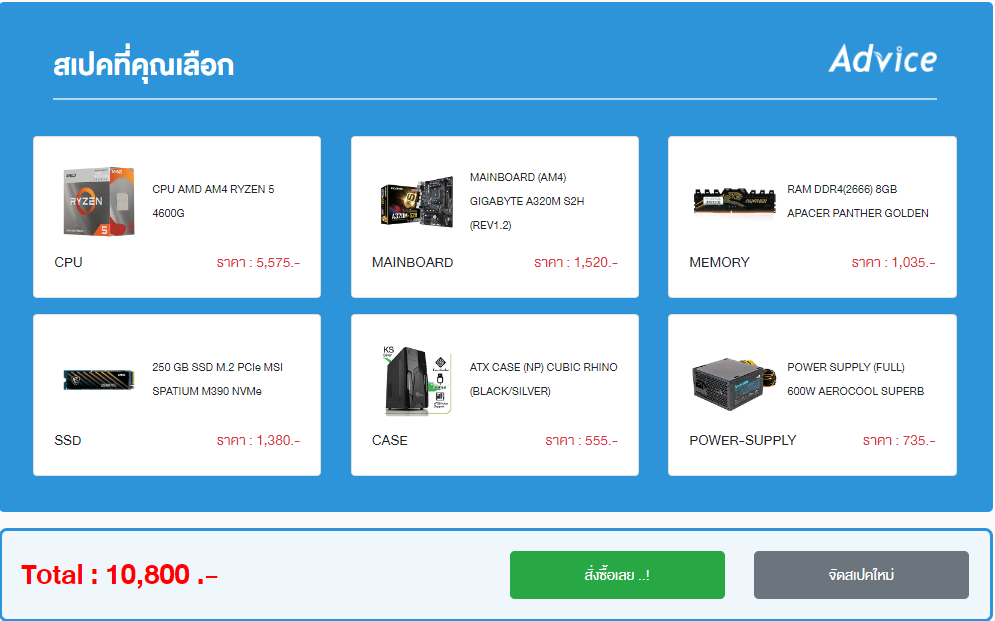Click the case price 555.-

point(581,440)
